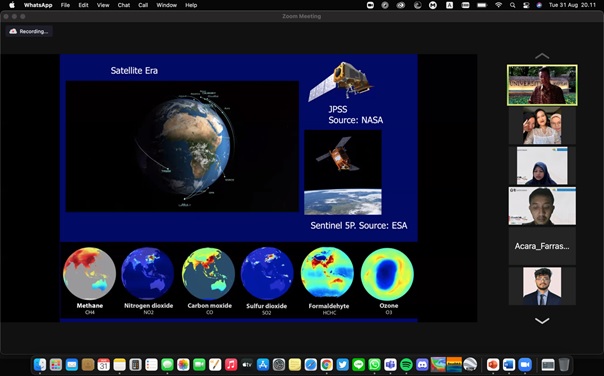Open the File menu
604x376 pixels.
point(65,5)
